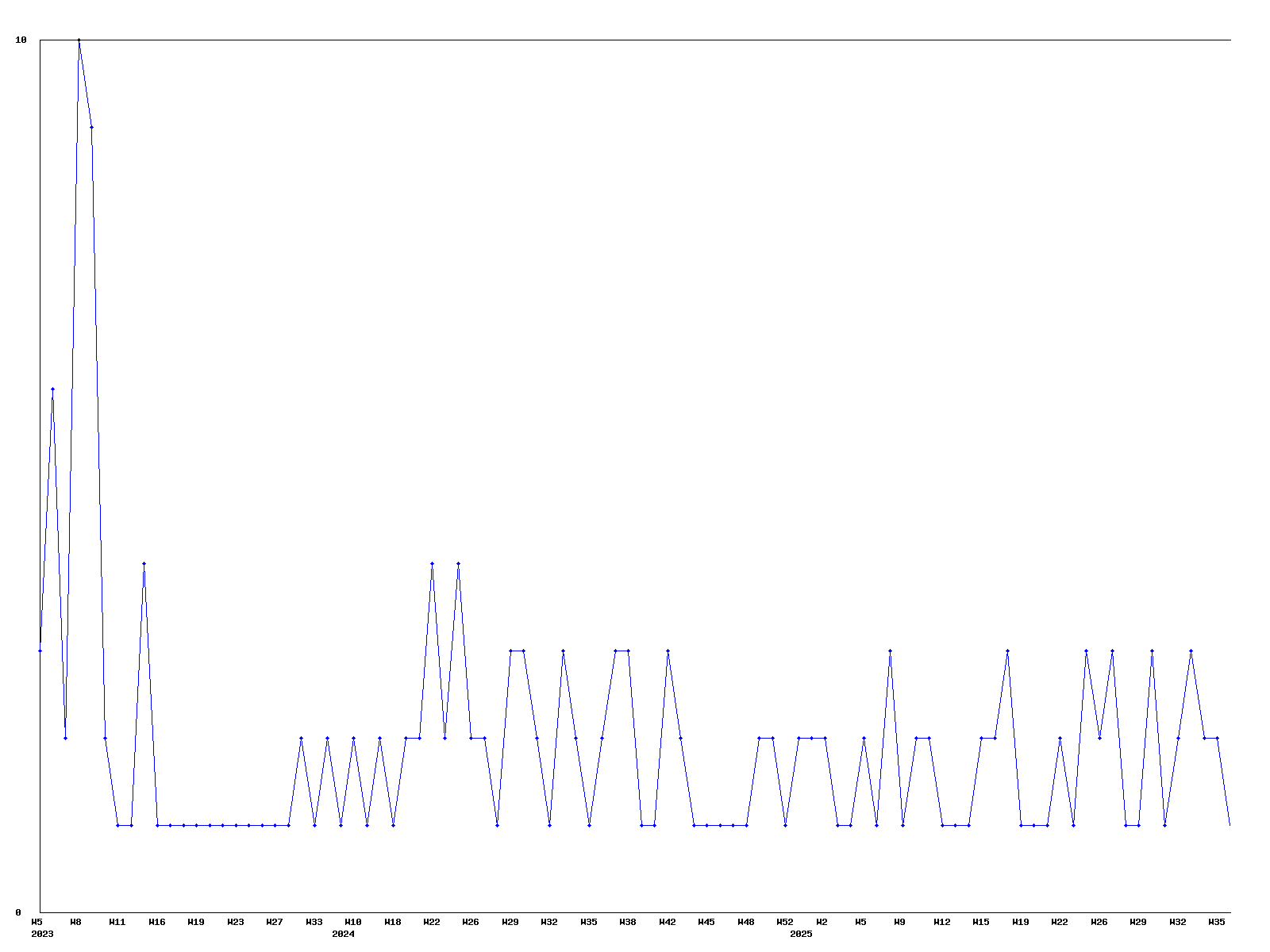Screen dimensions: 1270x952
Task: Click the W15 x-axis label
Action: [981, 922]
